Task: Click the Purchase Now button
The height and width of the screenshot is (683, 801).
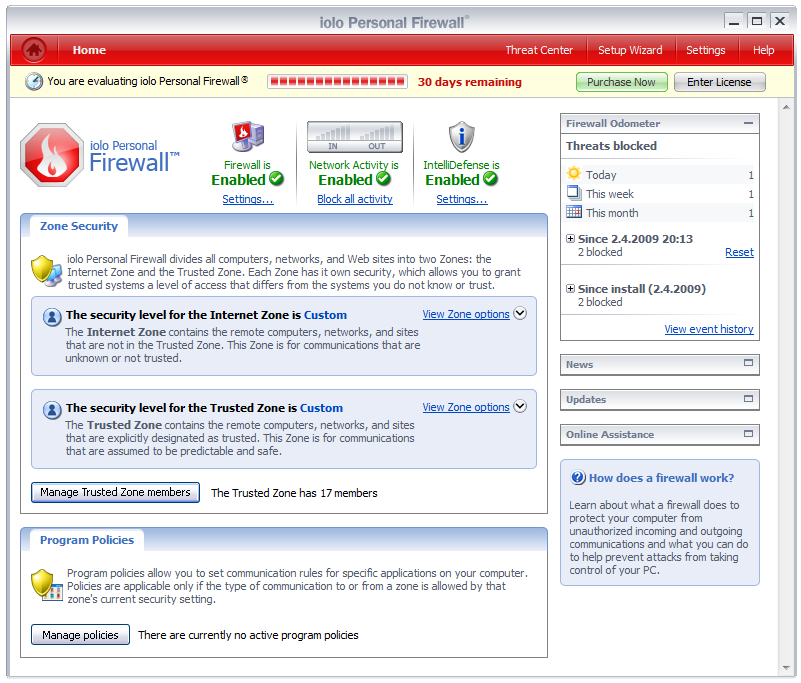Action: (621, 82)
